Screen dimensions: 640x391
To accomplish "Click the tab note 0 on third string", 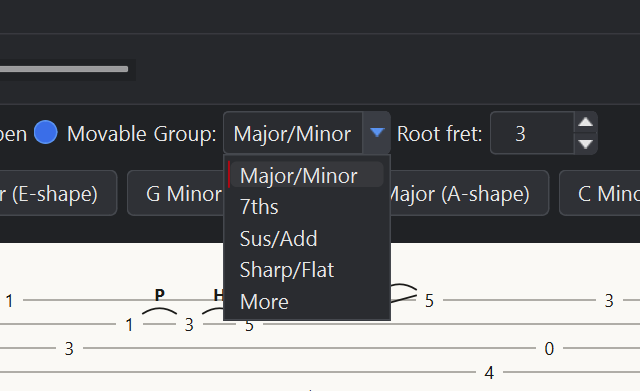I will 549,349.
